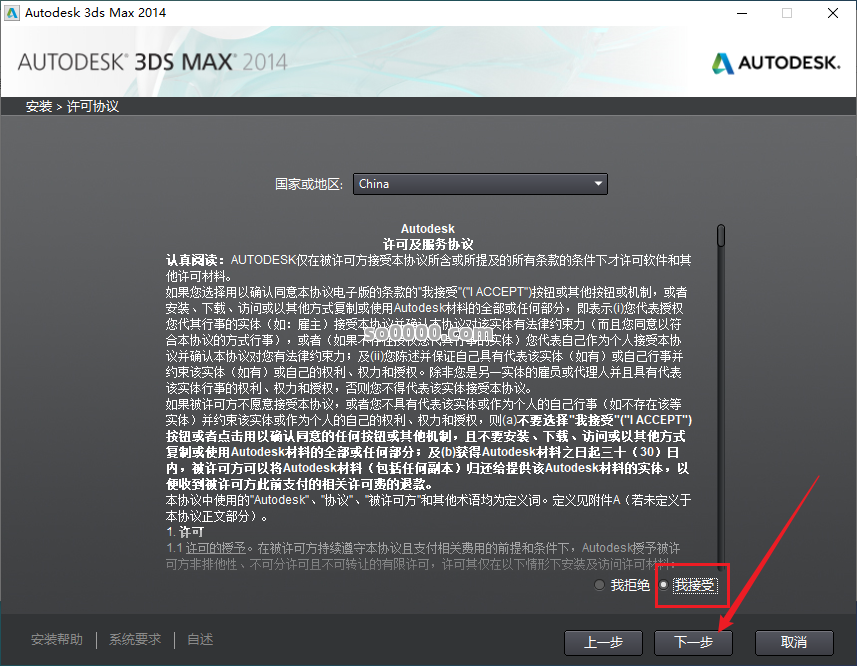The width and height of the screenshot is (857, 666).
Task: Click the Autodesk icon in the title bar
Action: (x=14, y=13)
